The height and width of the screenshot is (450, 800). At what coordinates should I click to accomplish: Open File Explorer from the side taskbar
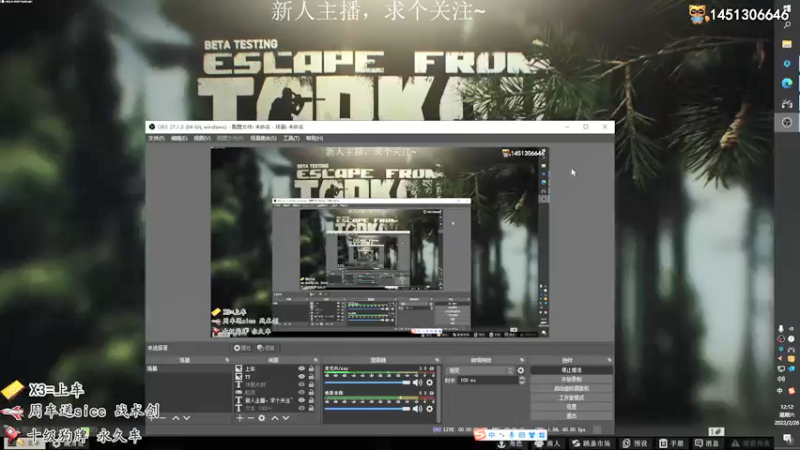click(x=787, y=44)
